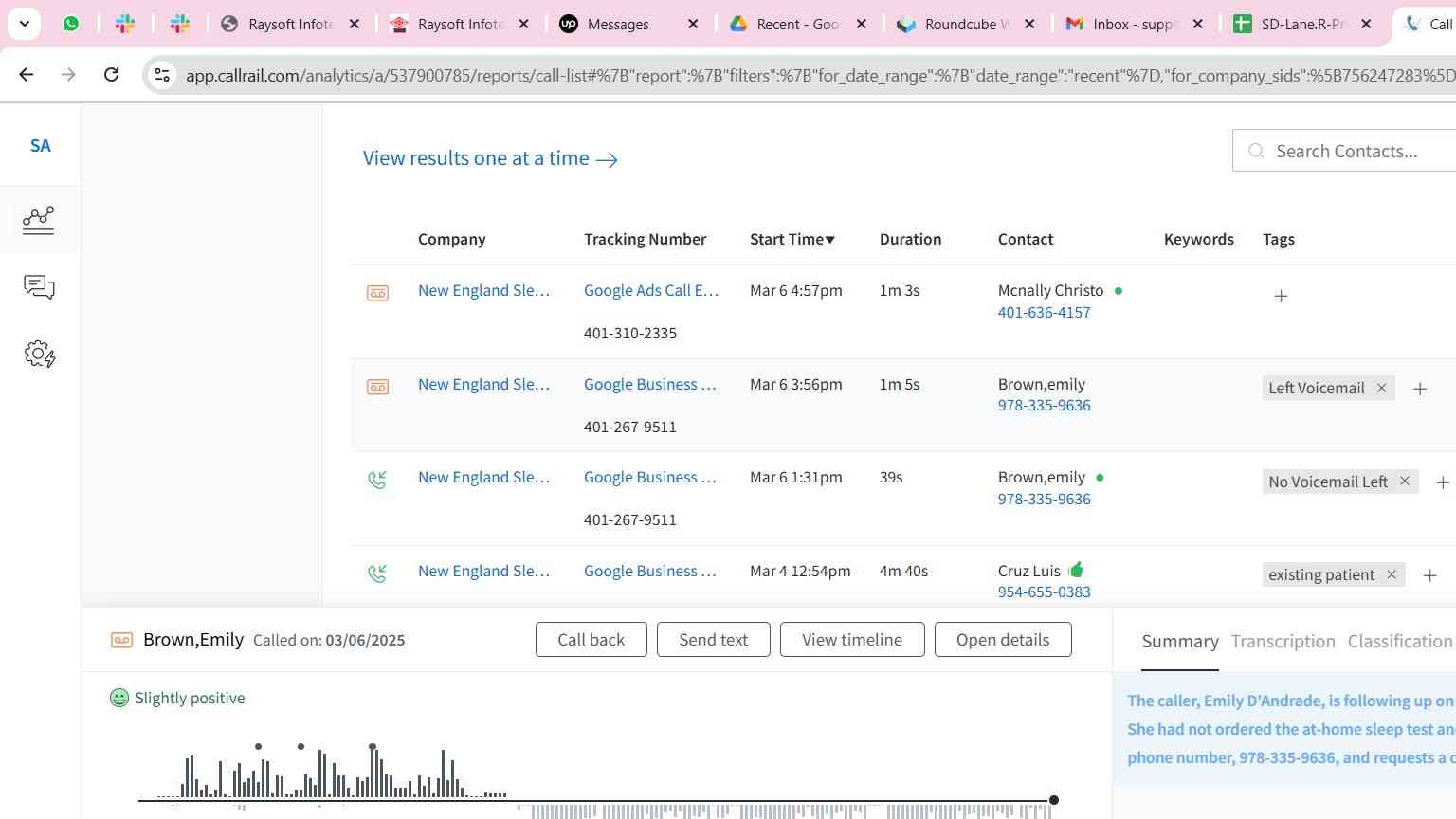Open the Lead Center conversations icon
The width and height of the screenshot is (1456, 819).
(x=39, y=287)
